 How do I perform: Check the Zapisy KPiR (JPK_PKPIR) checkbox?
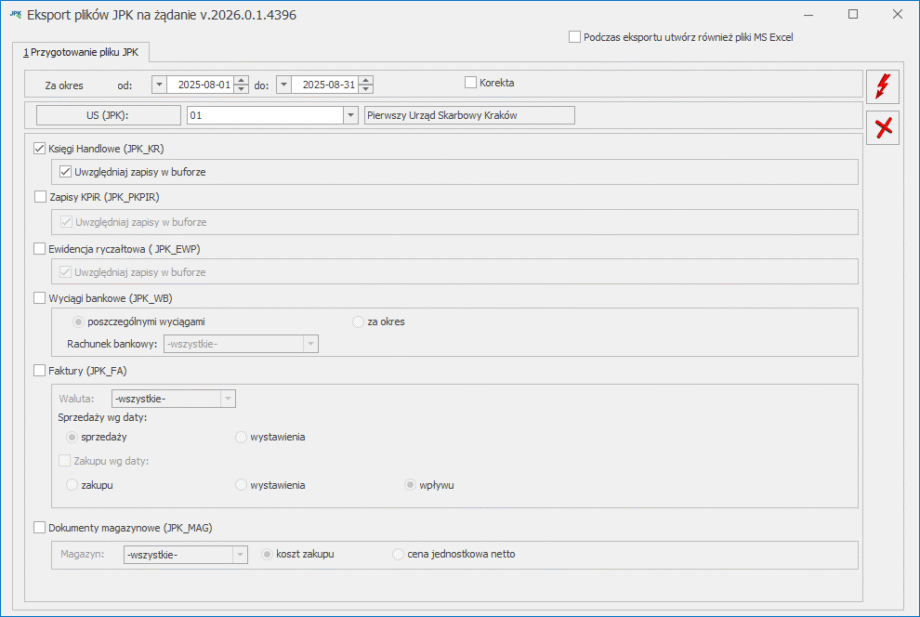[x=41, y=197]
